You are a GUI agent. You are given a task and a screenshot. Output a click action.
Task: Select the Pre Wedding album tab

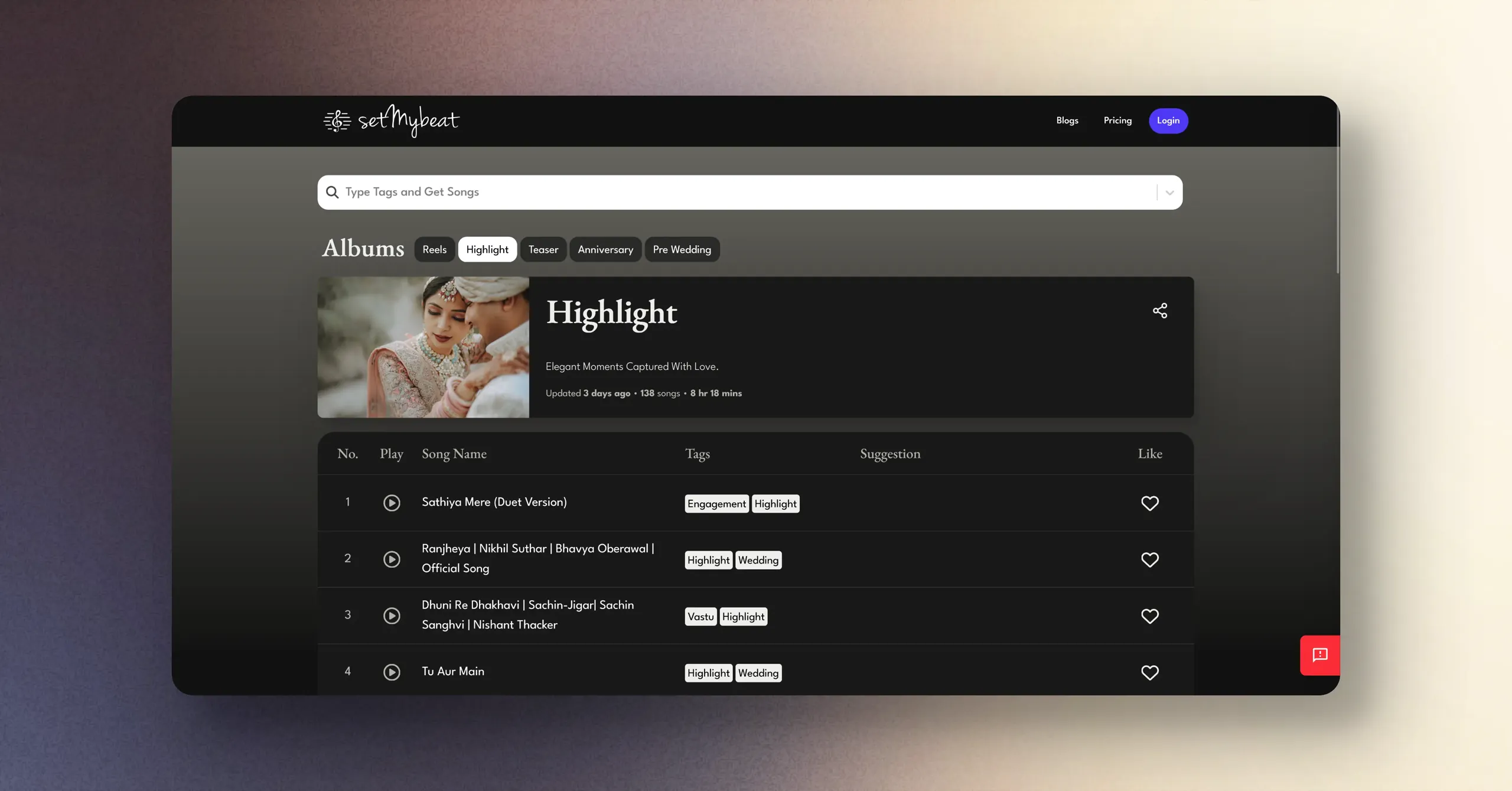pyautogui.click(x=682, y=249)
